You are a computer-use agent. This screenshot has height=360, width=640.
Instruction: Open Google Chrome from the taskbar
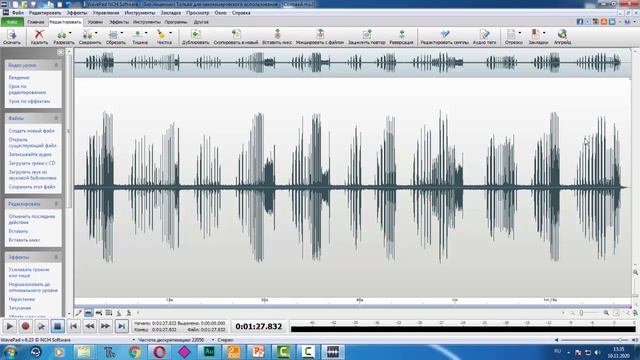135,351
